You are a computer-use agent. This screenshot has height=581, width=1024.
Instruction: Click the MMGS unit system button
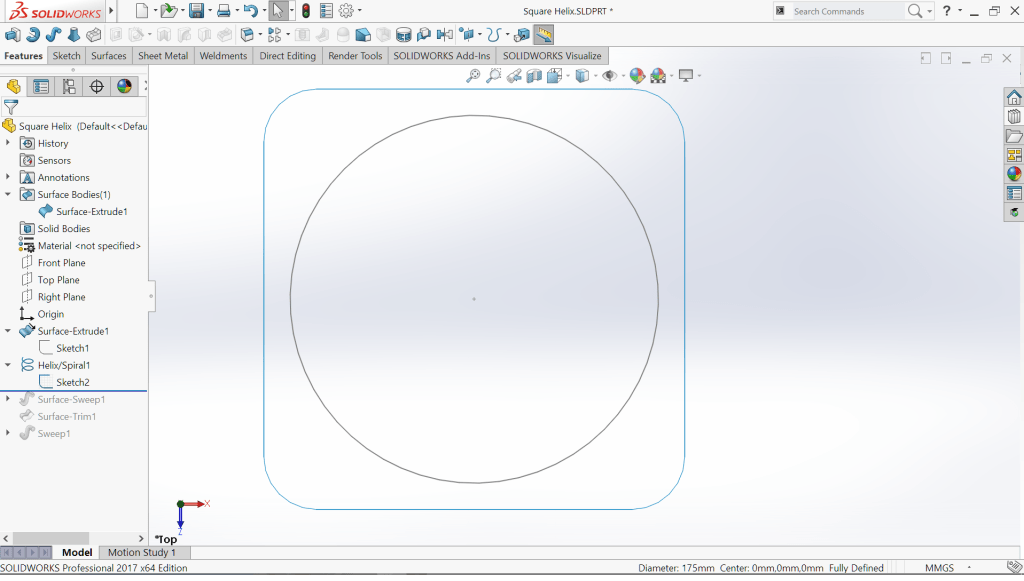[x=939, y=568]
